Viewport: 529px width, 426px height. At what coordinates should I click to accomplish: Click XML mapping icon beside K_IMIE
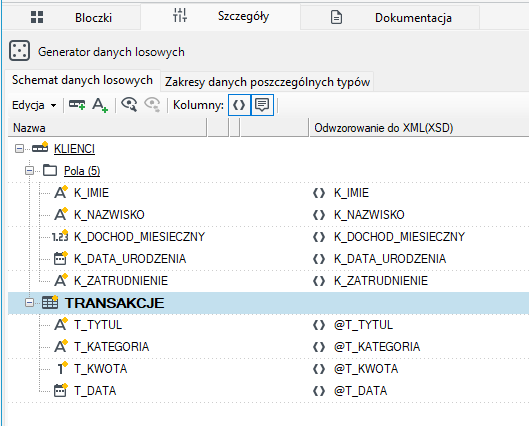click(319, 193)
